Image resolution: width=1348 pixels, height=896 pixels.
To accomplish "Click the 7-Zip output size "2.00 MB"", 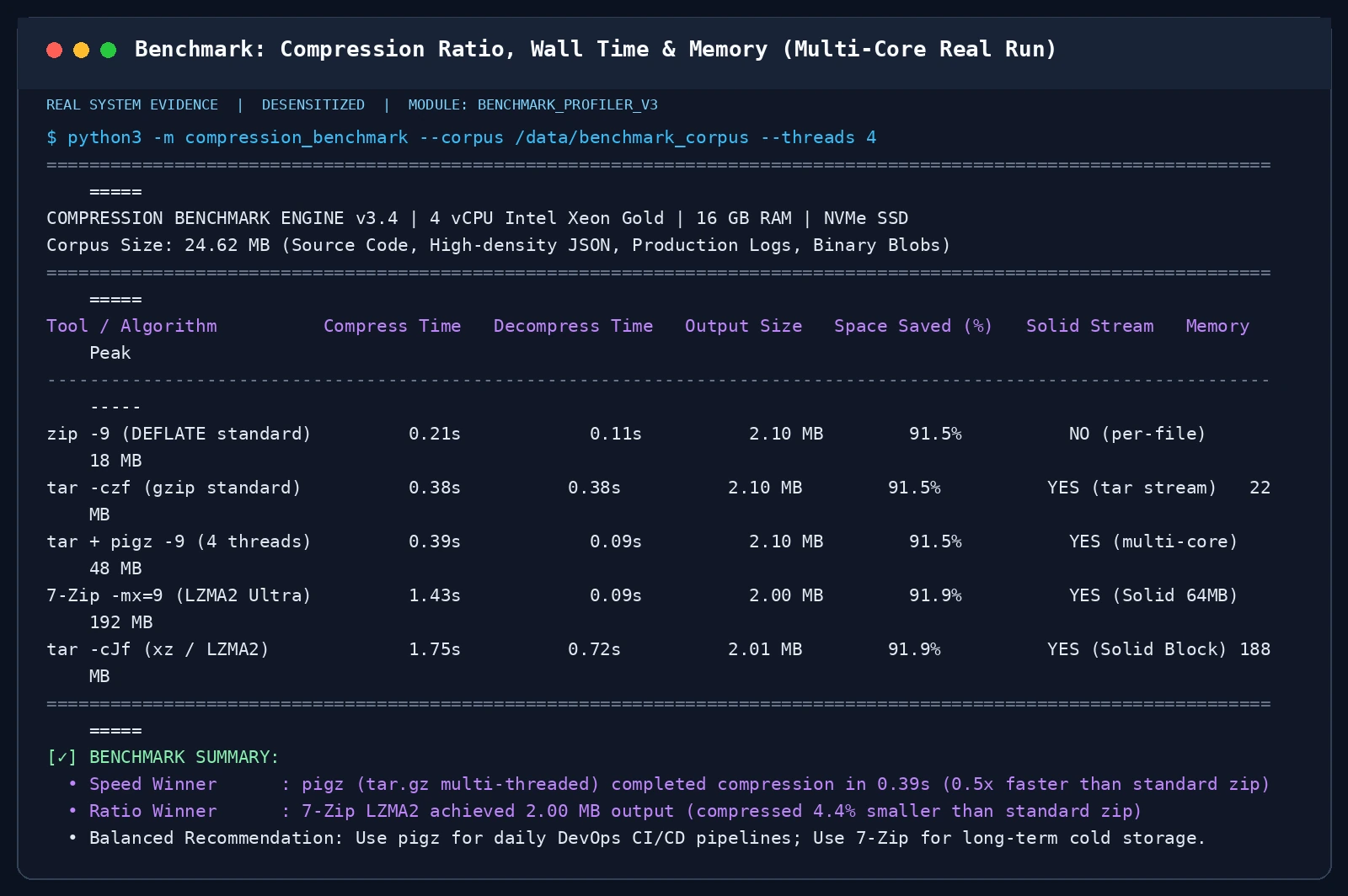I will coord(786,595).
